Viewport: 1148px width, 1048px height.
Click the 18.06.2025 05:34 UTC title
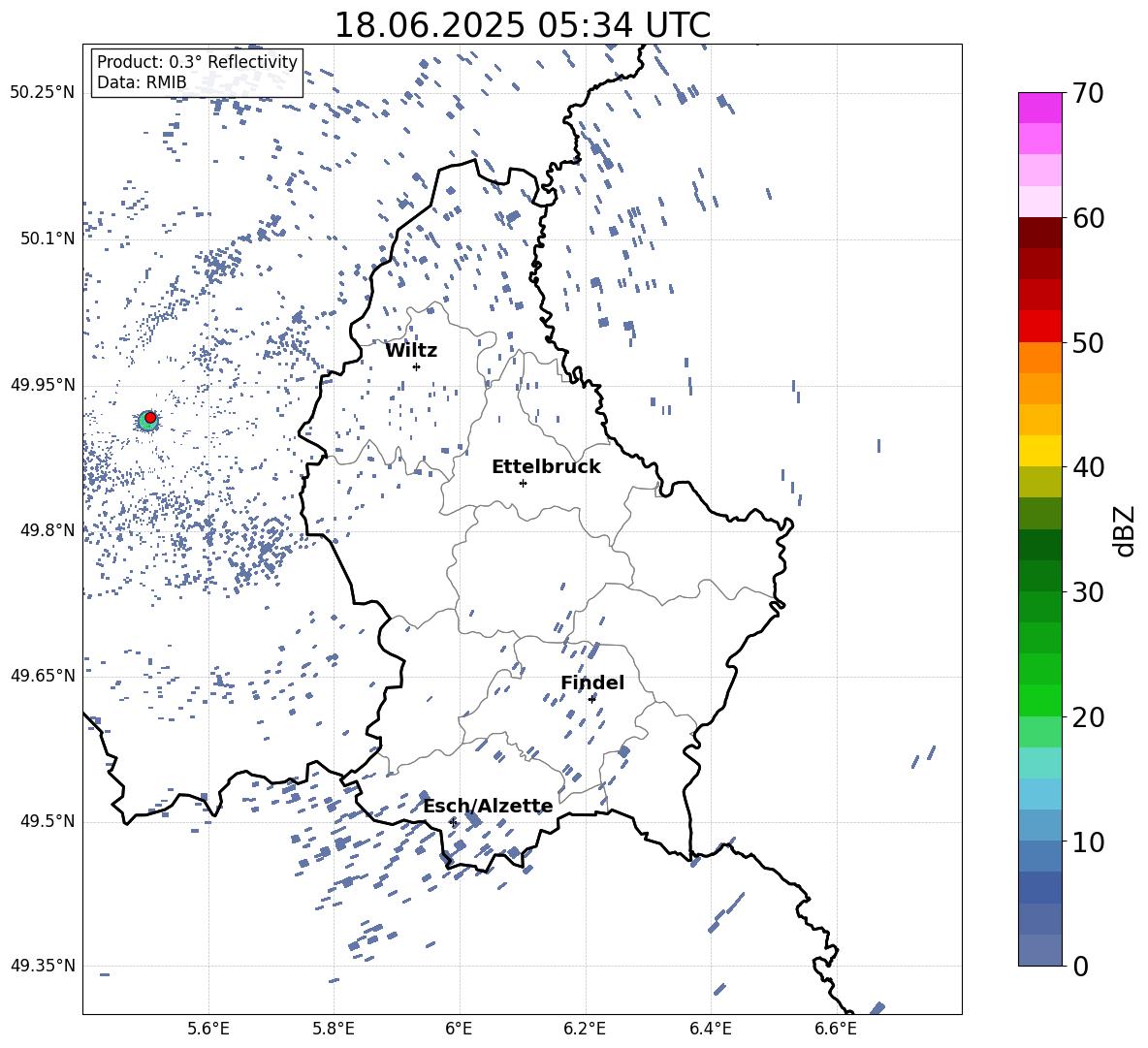523,25
